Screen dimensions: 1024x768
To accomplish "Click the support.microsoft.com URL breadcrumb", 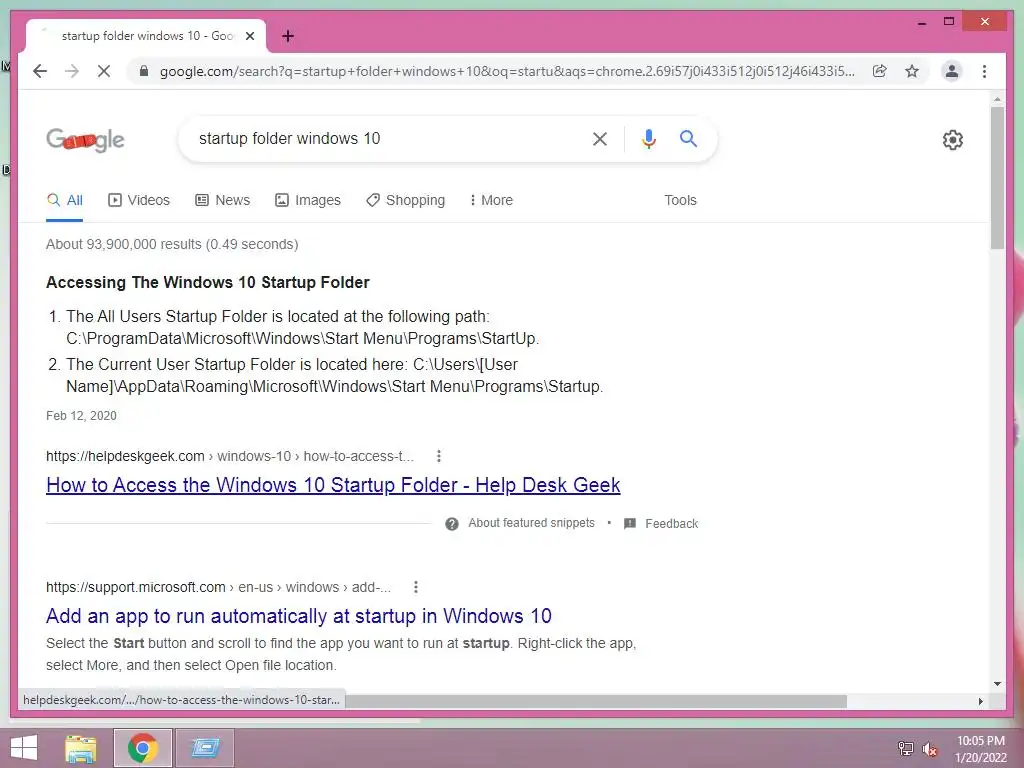I will (218, 587).
